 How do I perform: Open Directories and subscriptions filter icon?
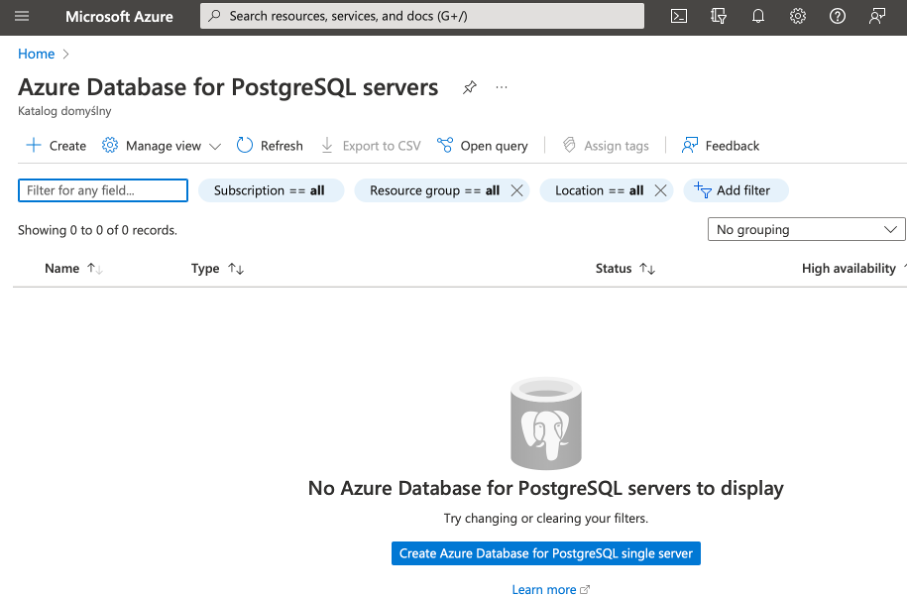click(719, 16)
